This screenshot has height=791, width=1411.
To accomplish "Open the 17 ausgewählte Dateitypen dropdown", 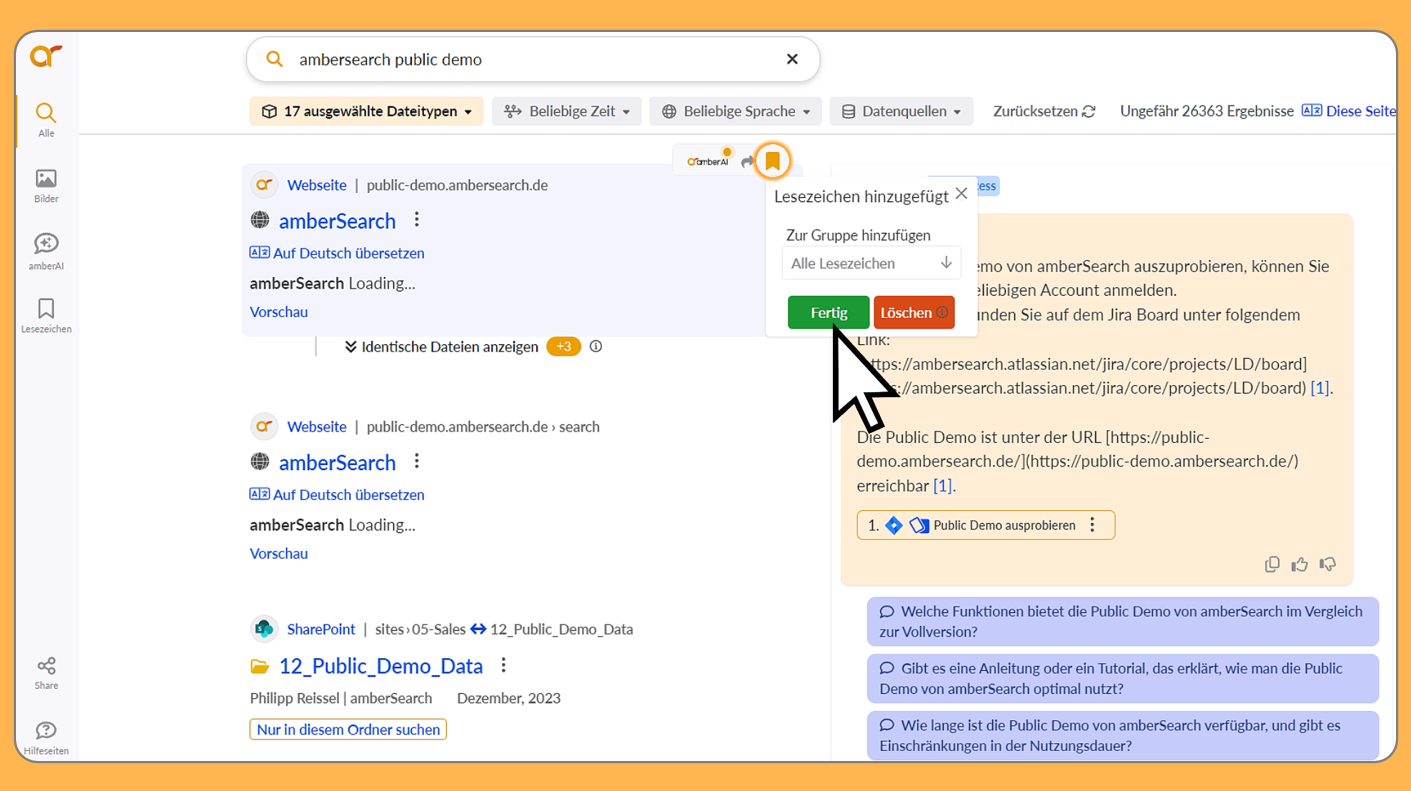I will tap(366, 111).
